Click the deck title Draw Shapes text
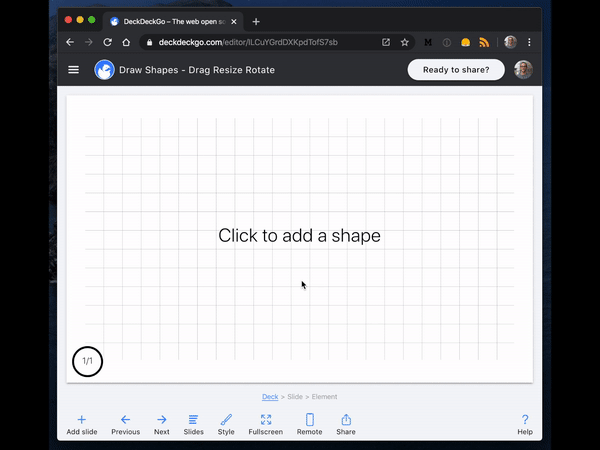Image resolution: width=600 pixels, height=450 pixels. tap(197, 70)
